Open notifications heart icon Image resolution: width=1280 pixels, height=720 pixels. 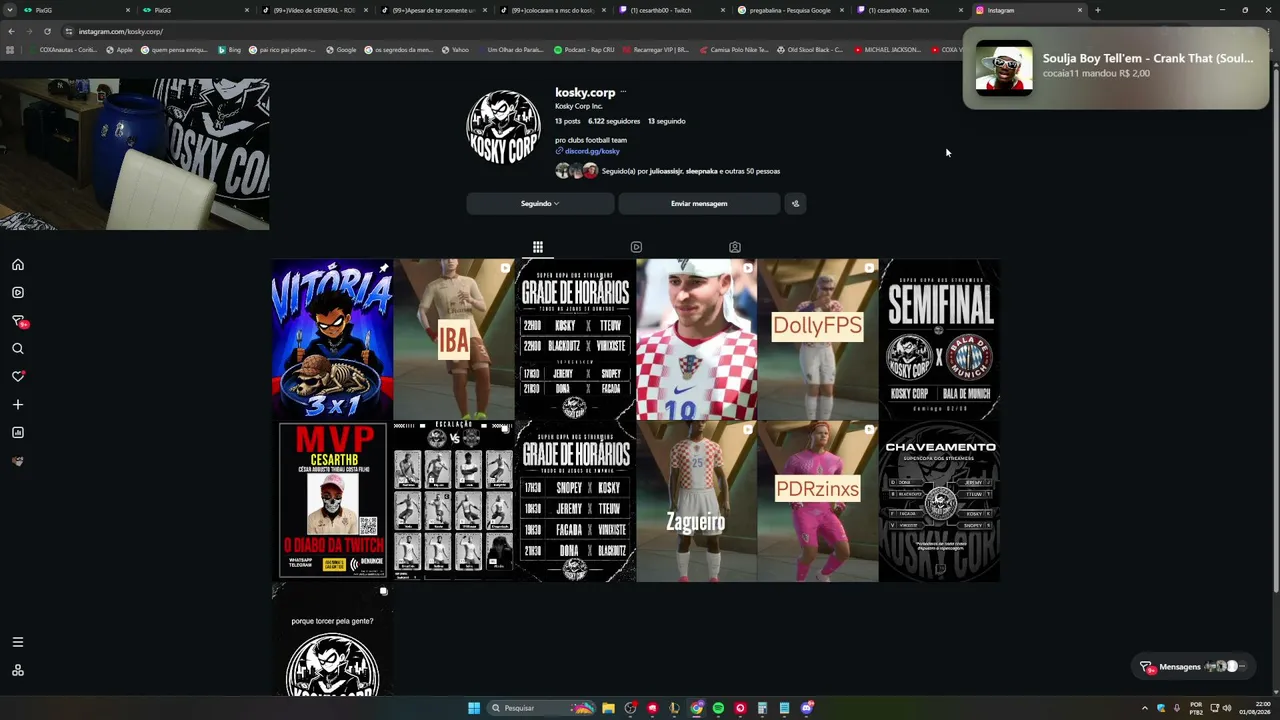point(17,377)
